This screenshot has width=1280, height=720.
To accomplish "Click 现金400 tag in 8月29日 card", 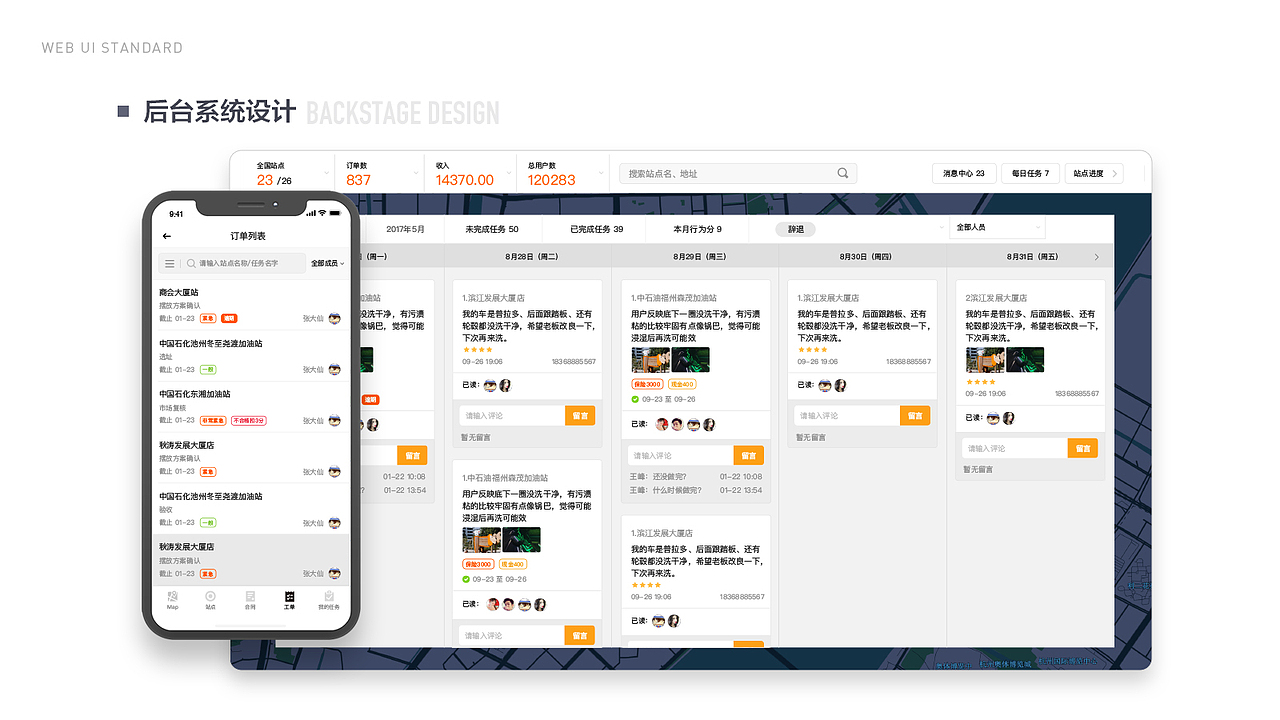I will pos(683,384).
